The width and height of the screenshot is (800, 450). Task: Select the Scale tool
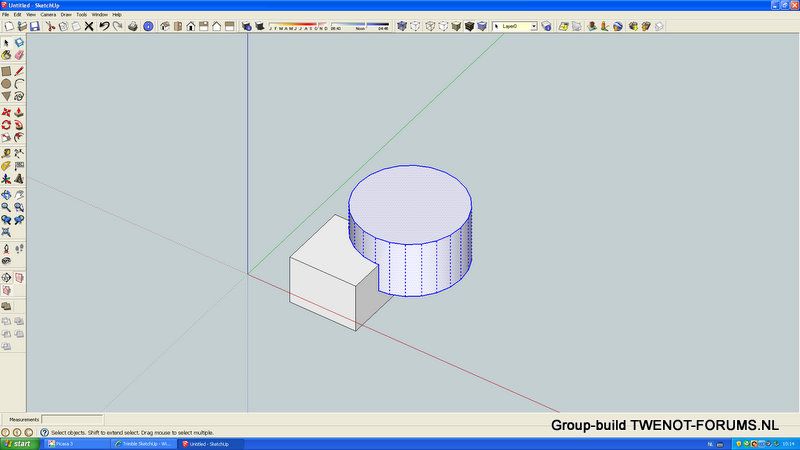coord(6,137)
